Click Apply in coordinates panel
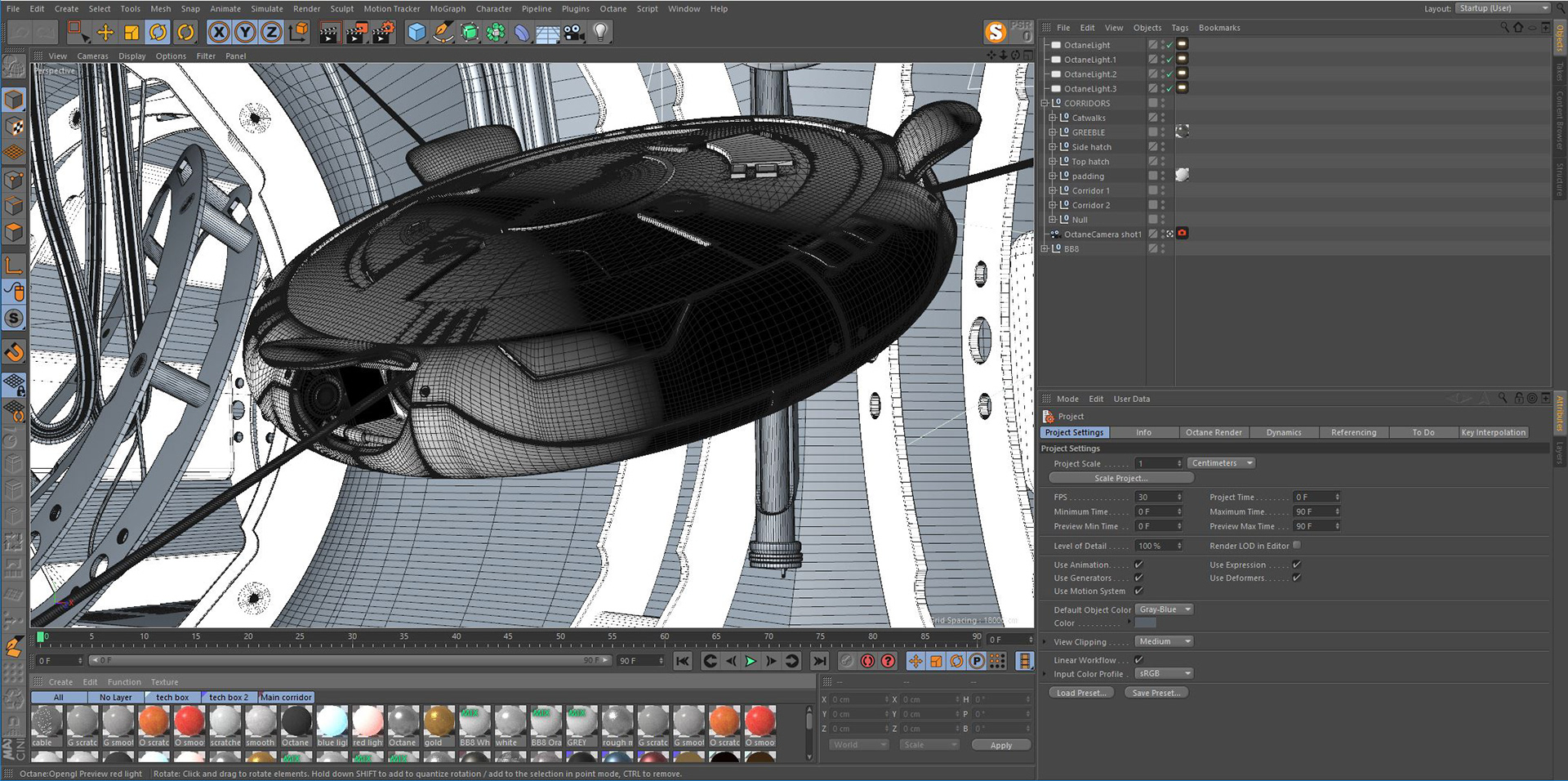 (1001, 745)
